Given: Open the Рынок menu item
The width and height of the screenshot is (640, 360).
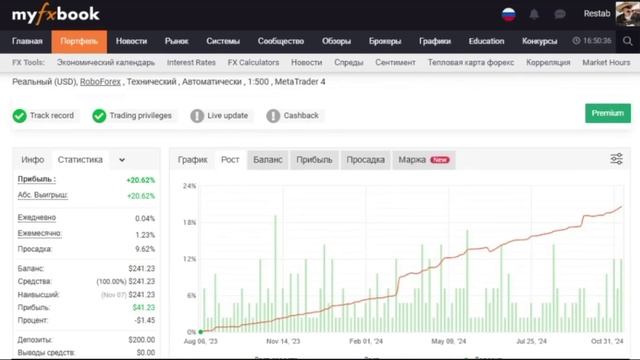Looking at the screenshot, I should click(176, 41).
